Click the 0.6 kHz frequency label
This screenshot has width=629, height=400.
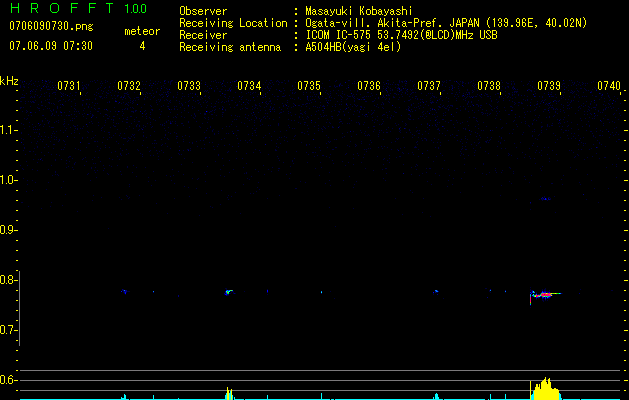coord(7,380)
